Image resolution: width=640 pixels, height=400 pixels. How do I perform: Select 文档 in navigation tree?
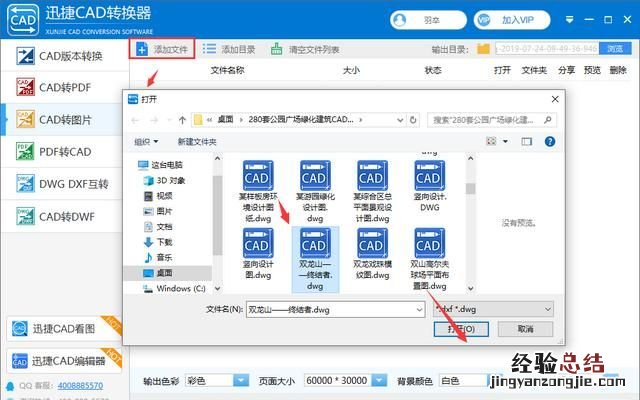pyautogui.click(x=158, y=227)
